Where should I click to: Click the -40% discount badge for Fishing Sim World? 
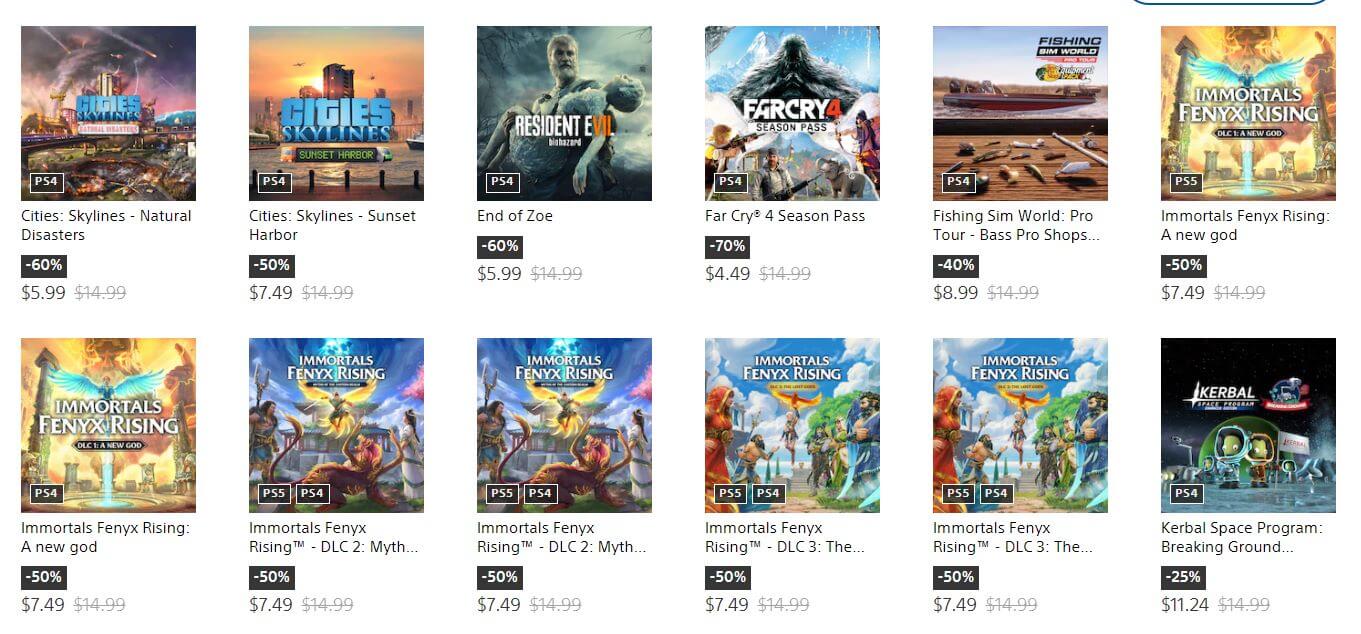(x=956, y=265)
